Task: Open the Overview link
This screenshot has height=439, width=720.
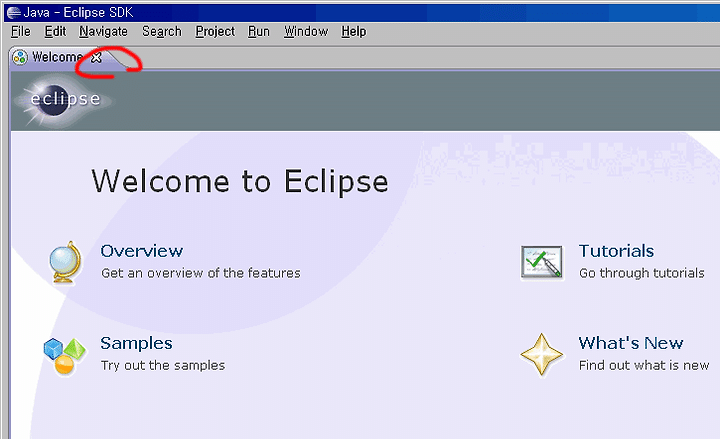Action: pos(142,251)
